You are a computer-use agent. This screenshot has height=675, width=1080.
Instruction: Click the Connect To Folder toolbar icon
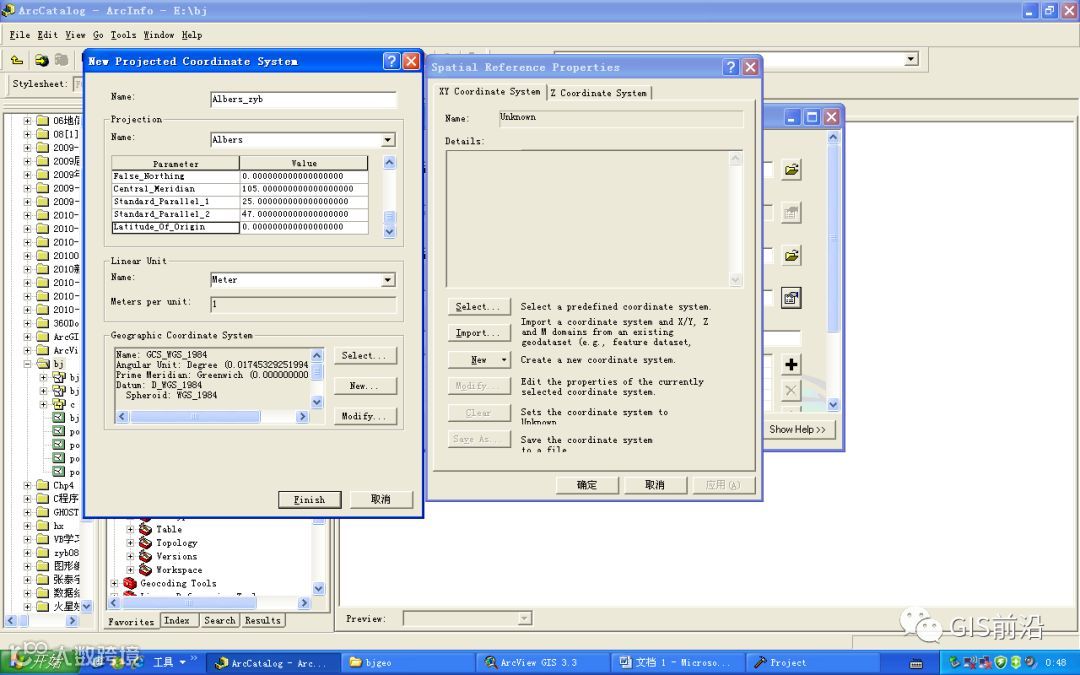pyautogui.click(x=41, y=61)
